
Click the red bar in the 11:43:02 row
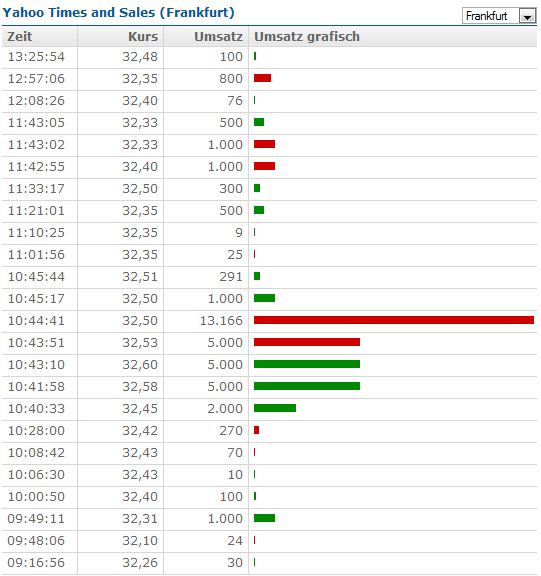[264, 144]
